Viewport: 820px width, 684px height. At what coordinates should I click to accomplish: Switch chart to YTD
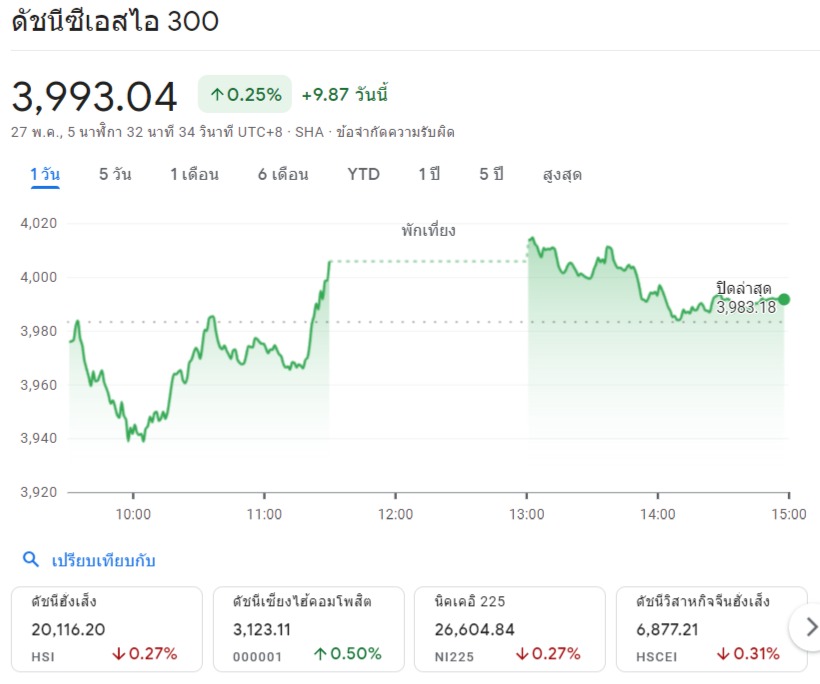[x=364, y=174]
